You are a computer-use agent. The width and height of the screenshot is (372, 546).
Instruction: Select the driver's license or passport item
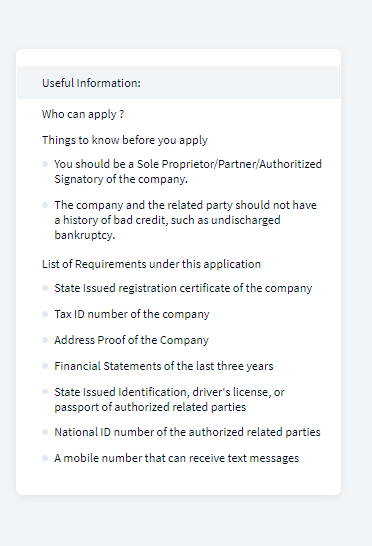coord(169,399)
